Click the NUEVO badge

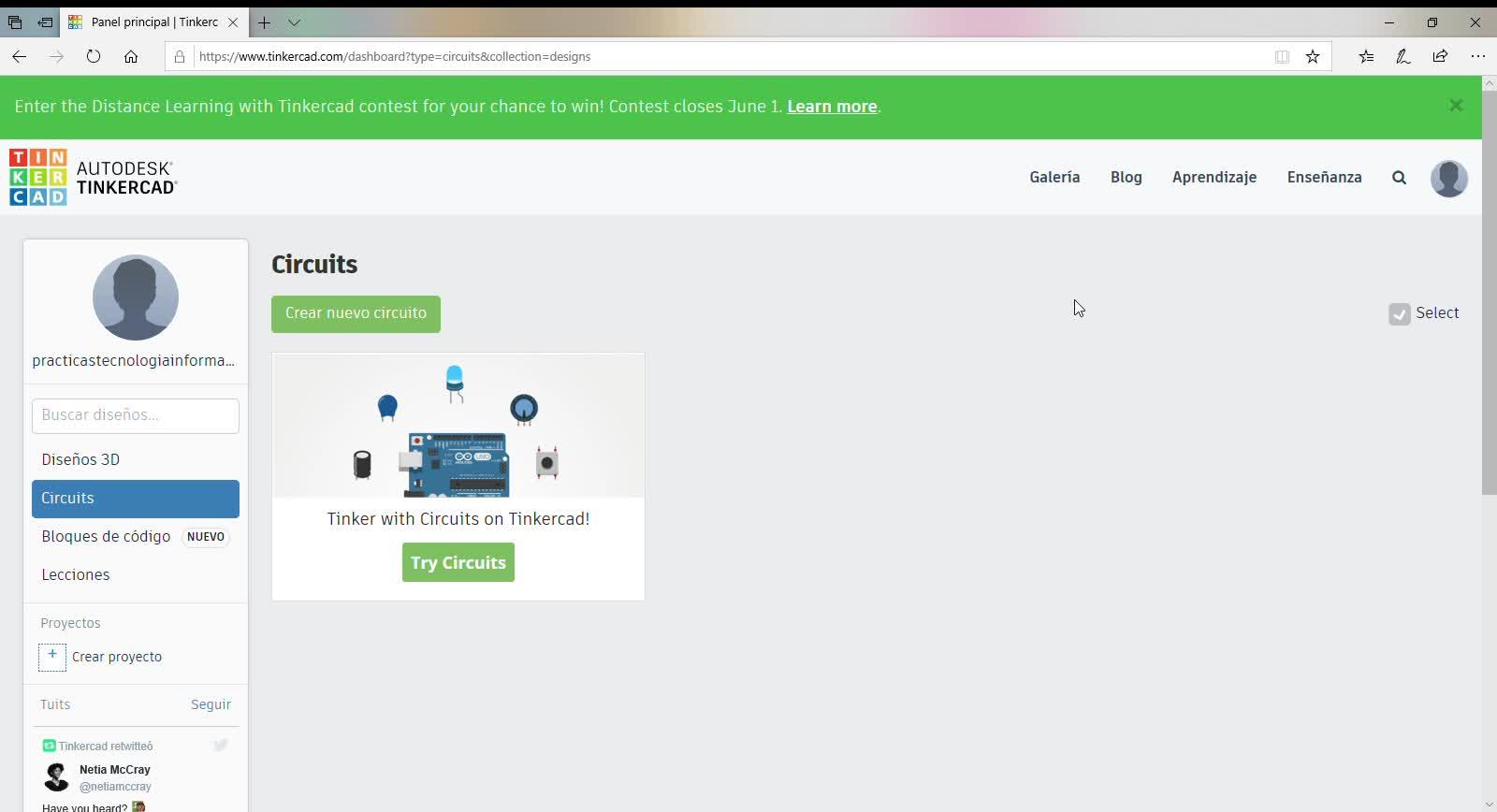point(206,537)
